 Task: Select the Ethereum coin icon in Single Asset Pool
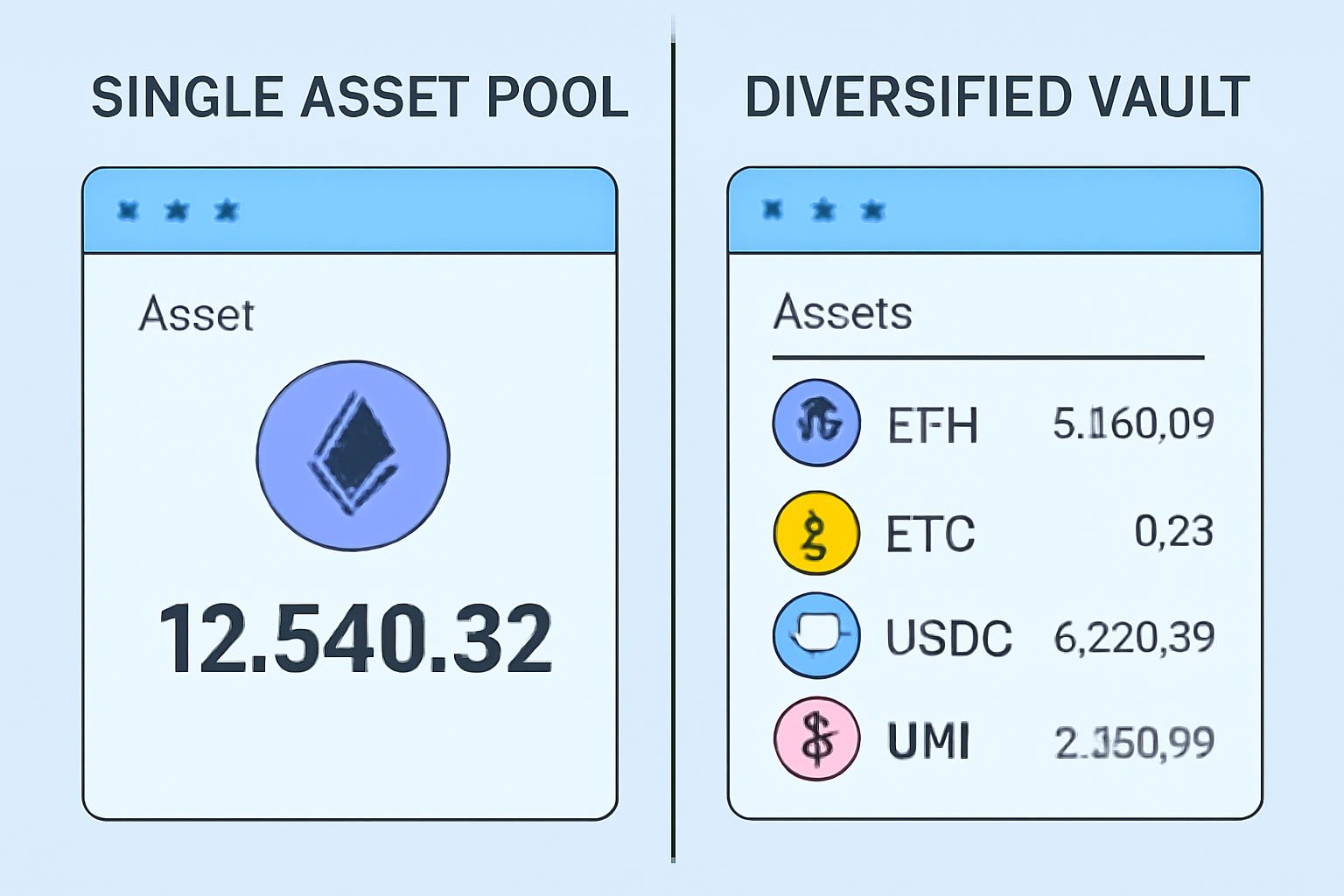pos(352,455)
